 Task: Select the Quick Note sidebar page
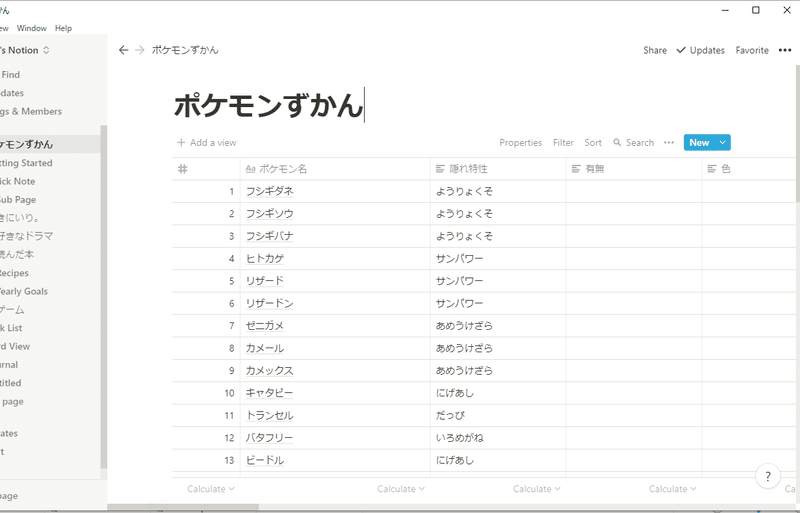[50, 181]
